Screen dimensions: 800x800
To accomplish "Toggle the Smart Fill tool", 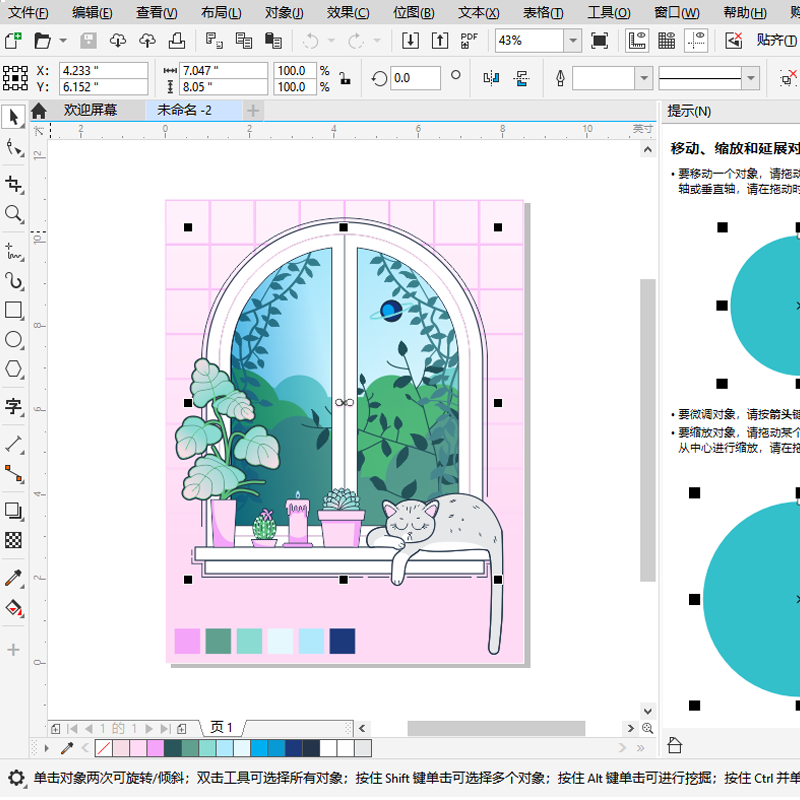I will 14,609.
